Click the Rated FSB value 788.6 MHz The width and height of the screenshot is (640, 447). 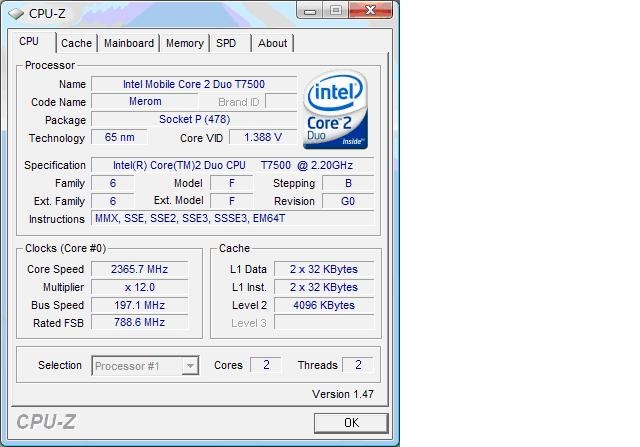coord(140,322)
